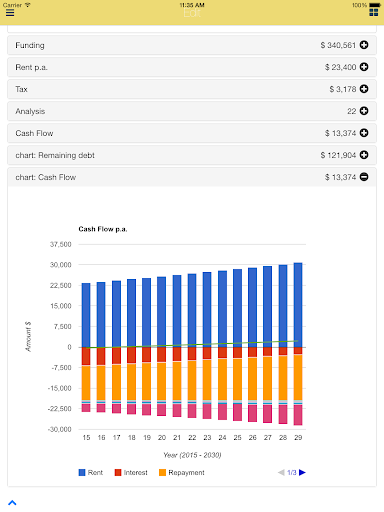The height and width of the screenshot is (512, 384).
Task: Expand the Funding section plus icon
Action: point(364,45)
